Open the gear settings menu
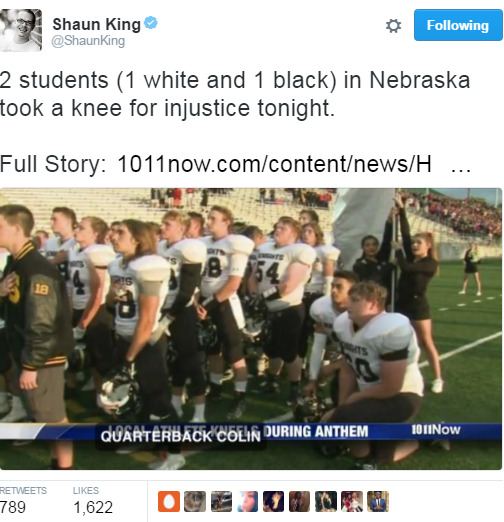The width and height of the screenshot is (504, 522). (393, 26)
